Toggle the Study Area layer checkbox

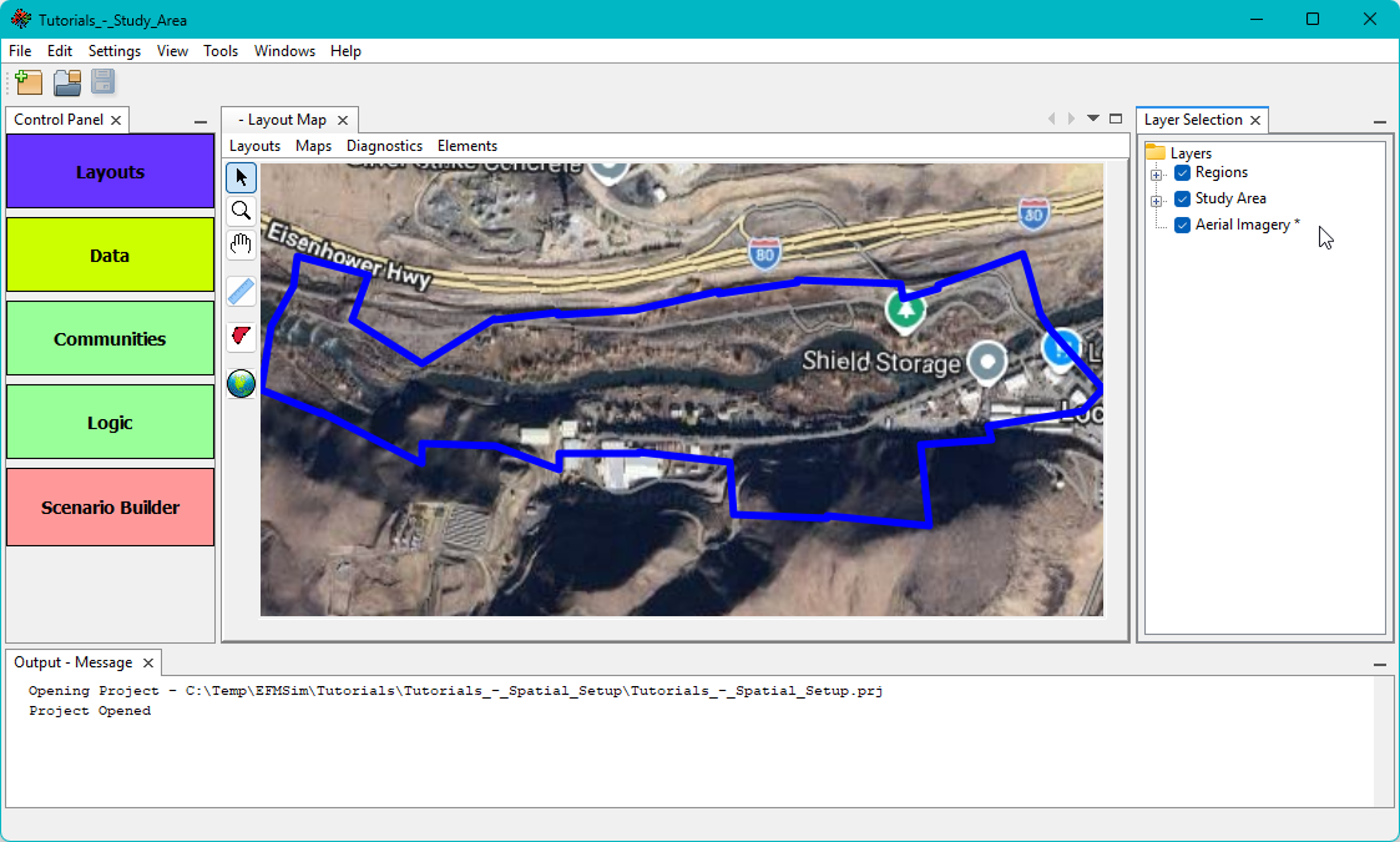point(1182,198)
